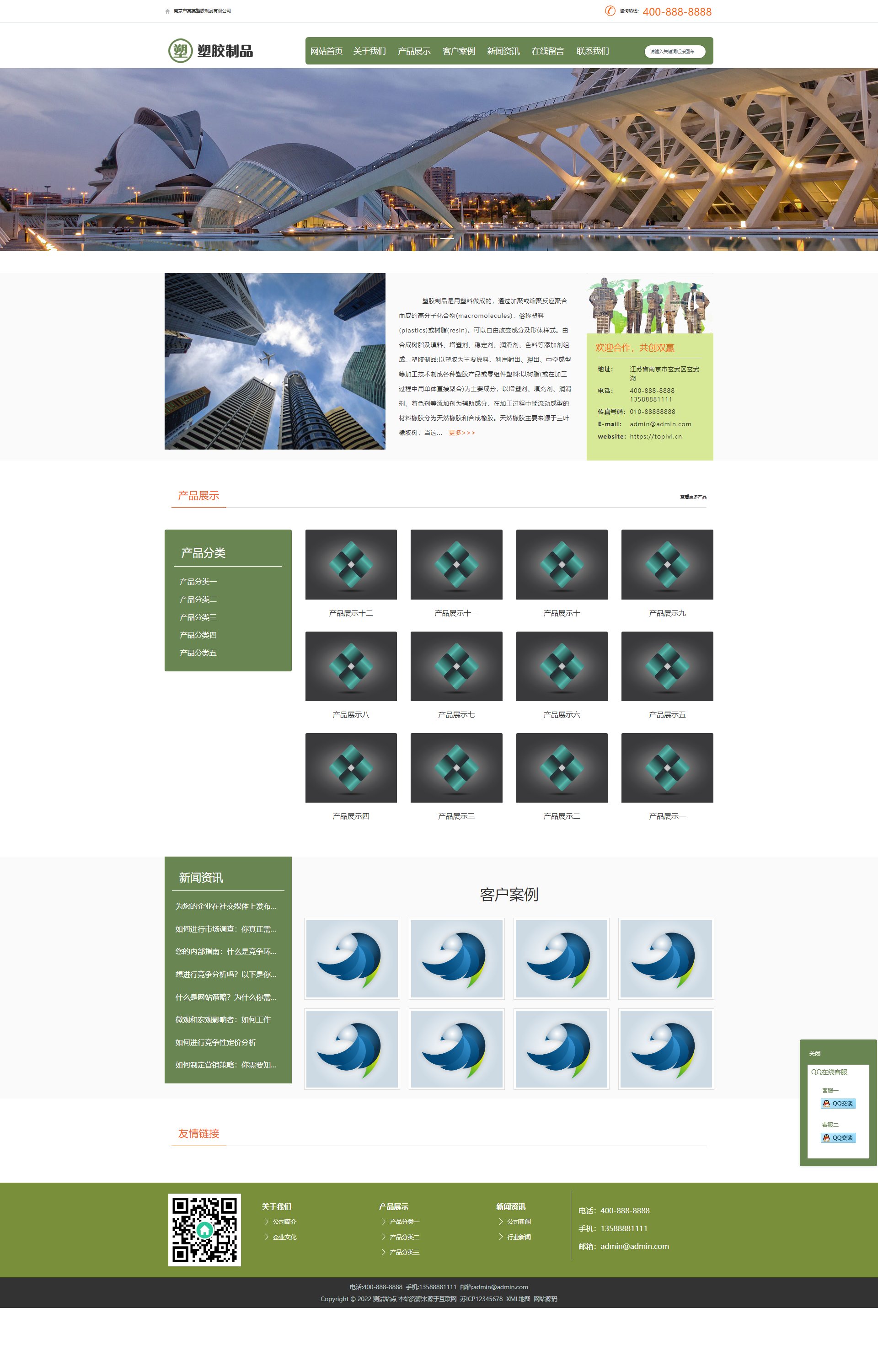
Task: Open news item 如何进行竞争性定价分析
Action: click(x=215, y=1042)
